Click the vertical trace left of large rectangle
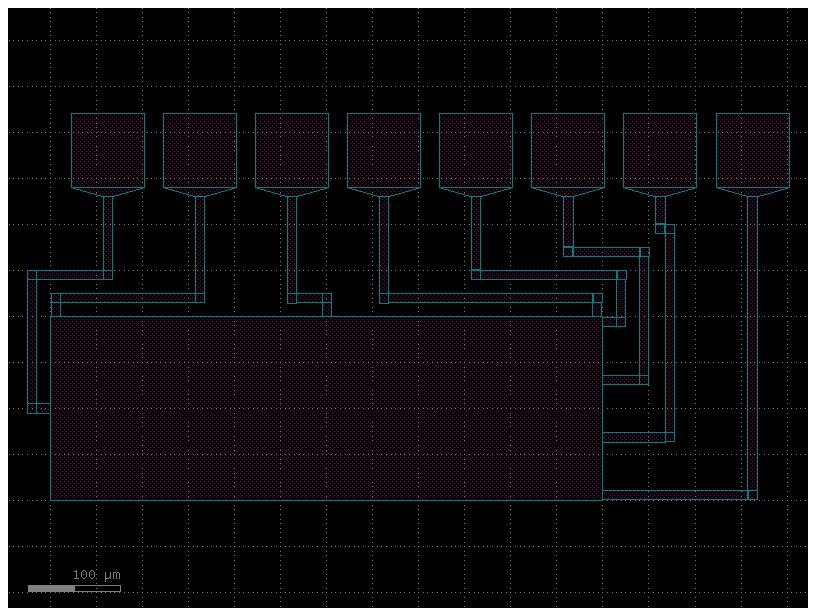The image size is (816, 616). tap(32, 340)
